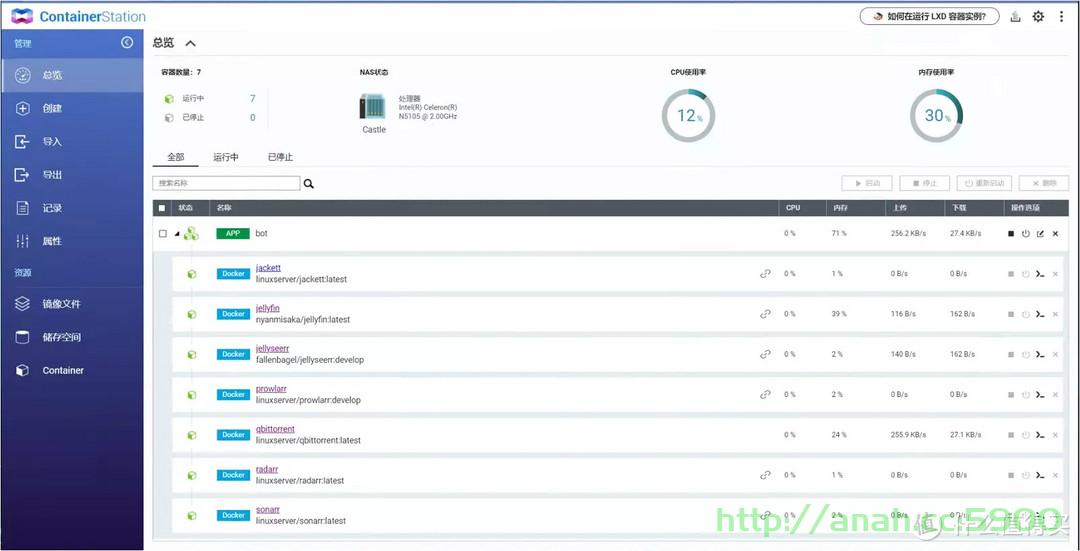Collapse the bot application tree arrow
Viewport: 1080px width, 551px height.
tap(176, 234)
